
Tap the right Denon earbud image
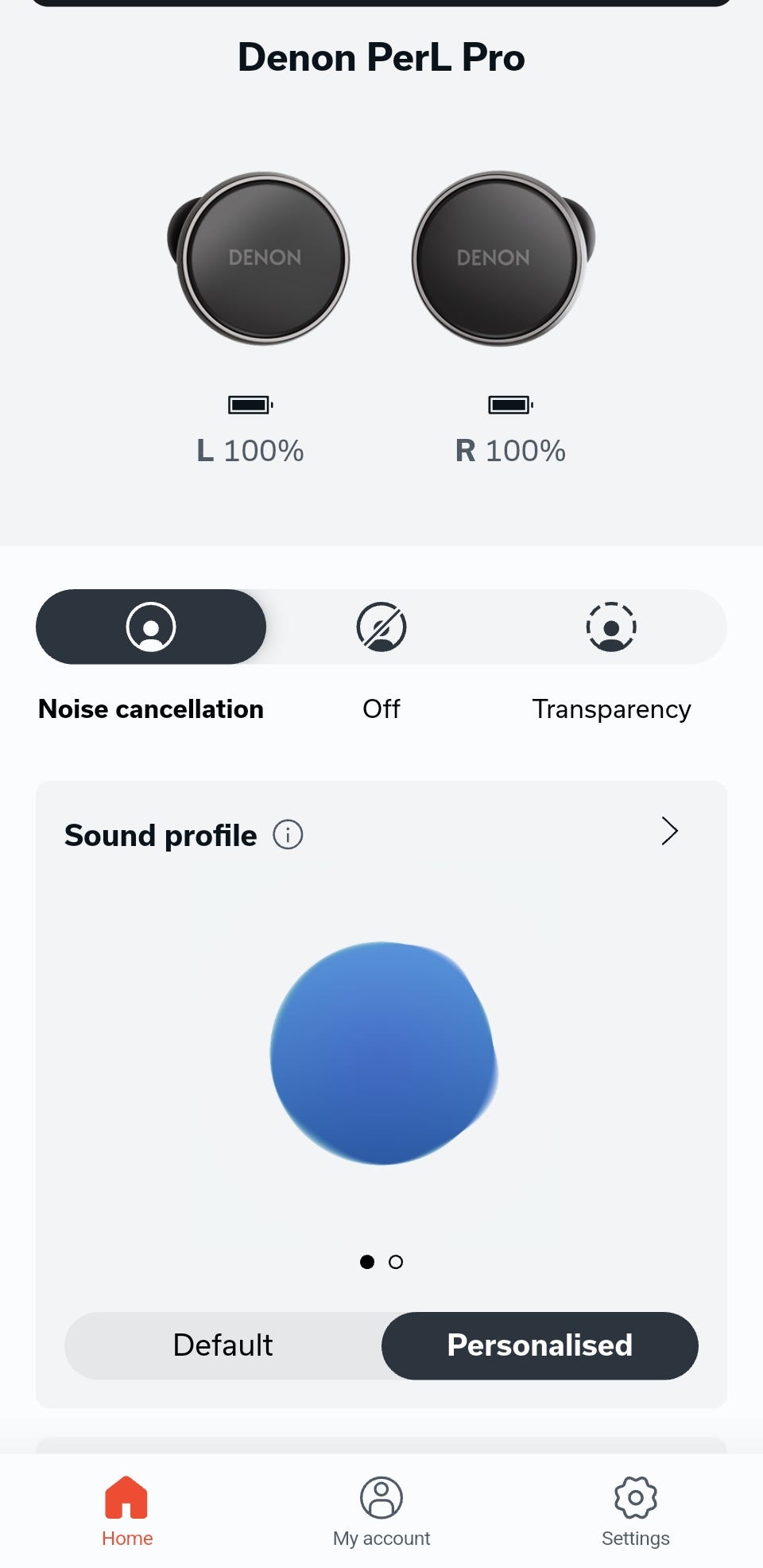[503, 258]
